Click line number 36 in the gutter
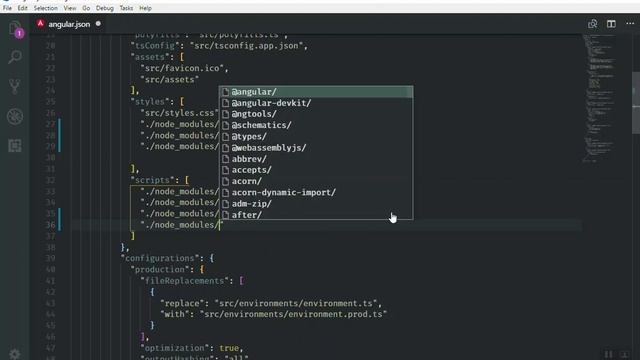640x360 pixels. pos(50,225)
